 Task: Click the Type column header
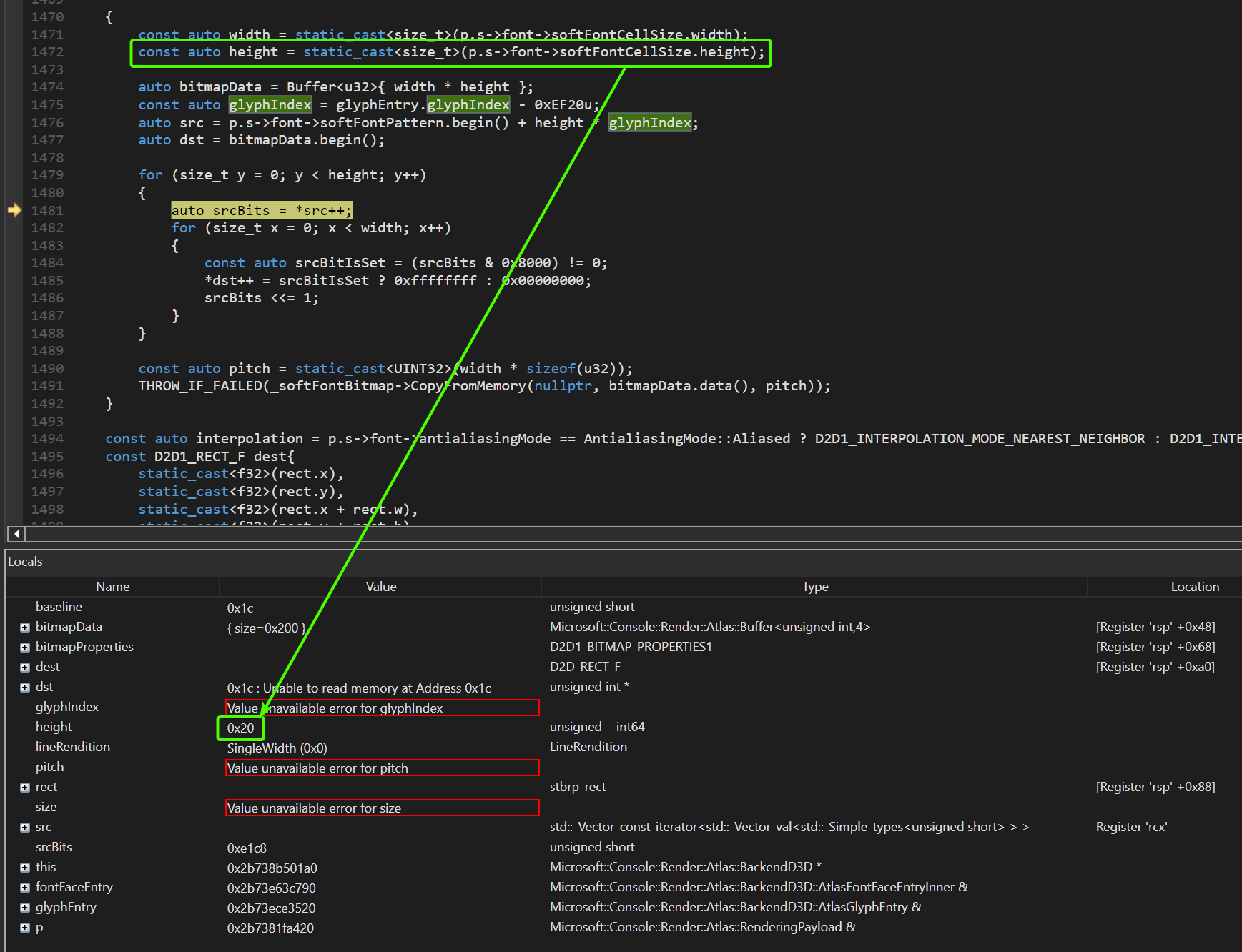pyautogui.click(x=814, y=586)
